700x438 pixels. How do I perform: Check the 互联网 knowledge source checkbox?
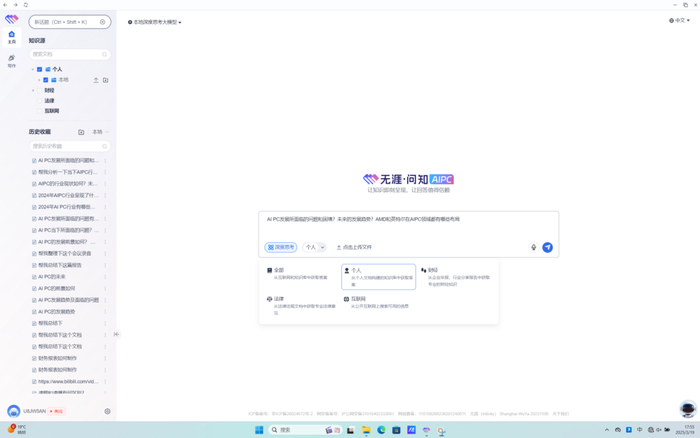tap(39, 111)
